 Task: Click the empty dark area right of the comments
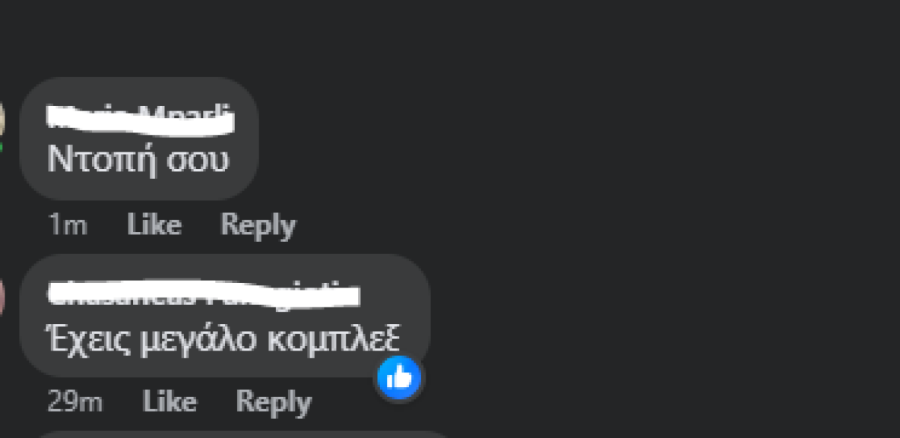[660, 230]
